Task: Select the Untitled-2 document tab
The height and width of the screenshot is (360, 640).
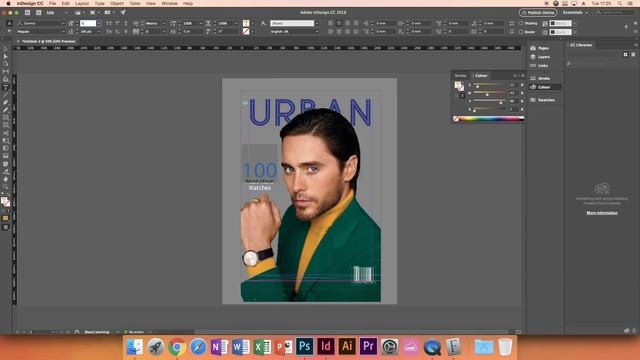Action: [x=48, y=41]
